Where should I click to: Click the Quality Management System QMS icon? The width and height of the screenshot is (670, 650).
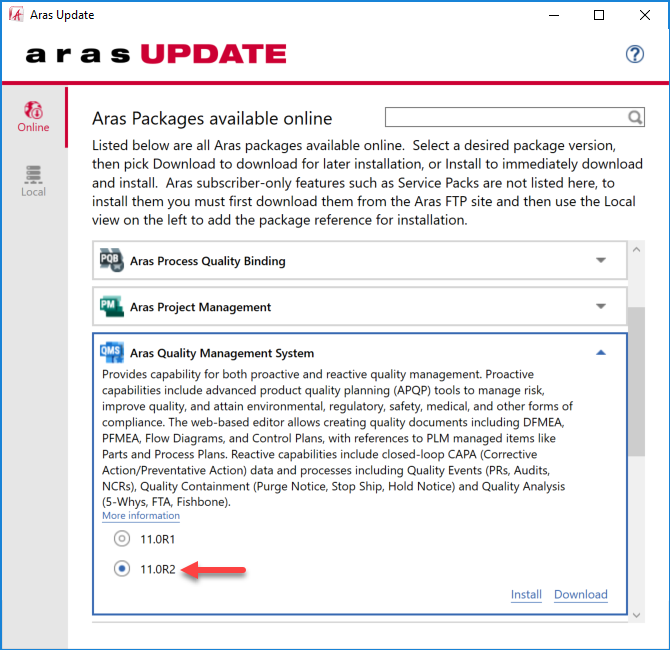(111, 352)
